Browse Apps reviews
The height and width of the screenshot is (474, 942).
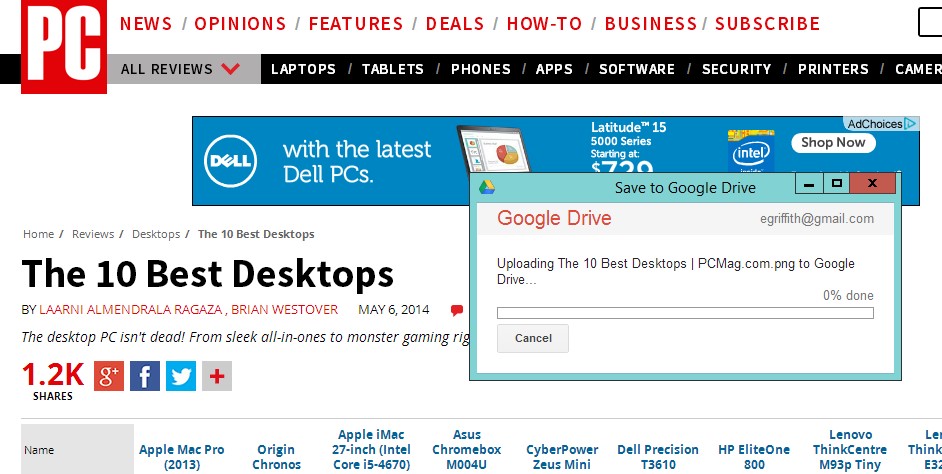pyautogui.click(x=554, y=69)
